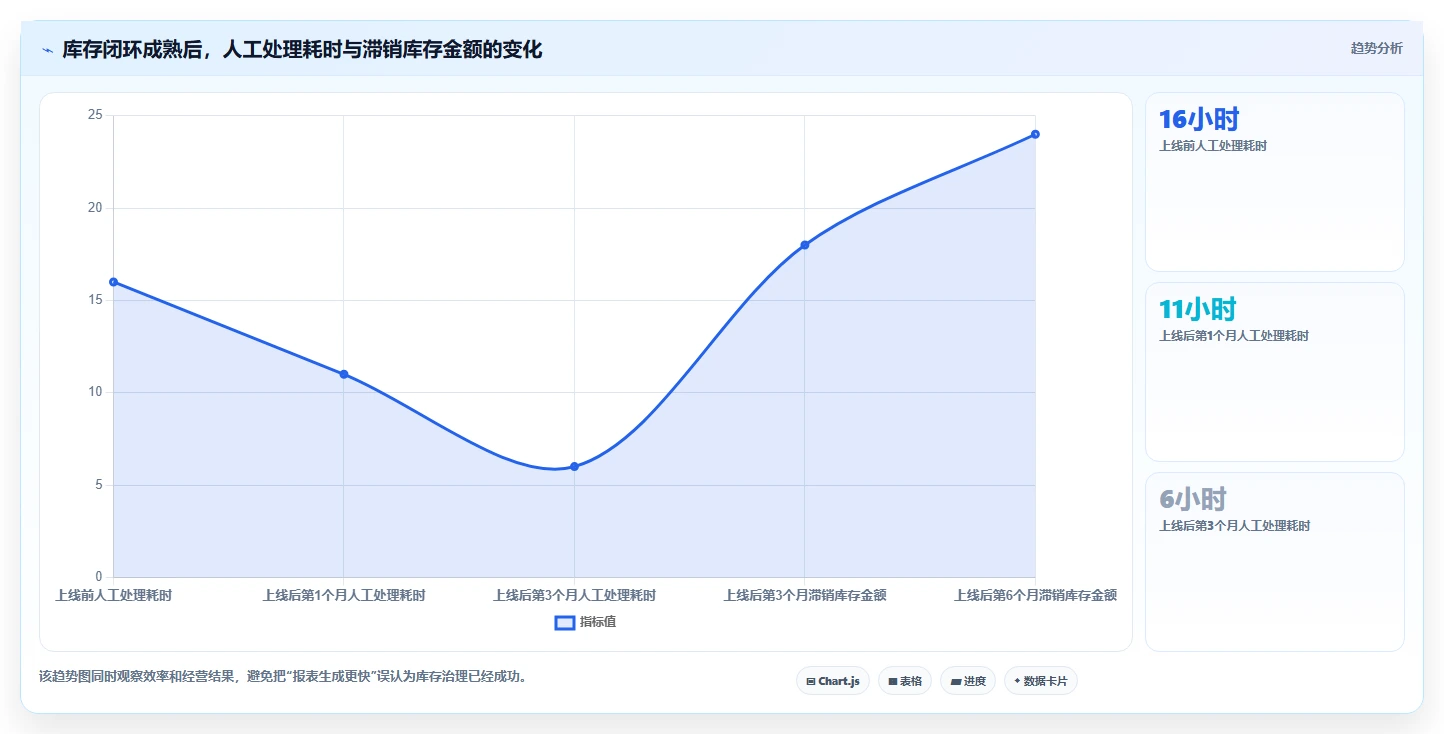
Task: Click the 趋势分析 label in the header
Action: coord(1376,48)
